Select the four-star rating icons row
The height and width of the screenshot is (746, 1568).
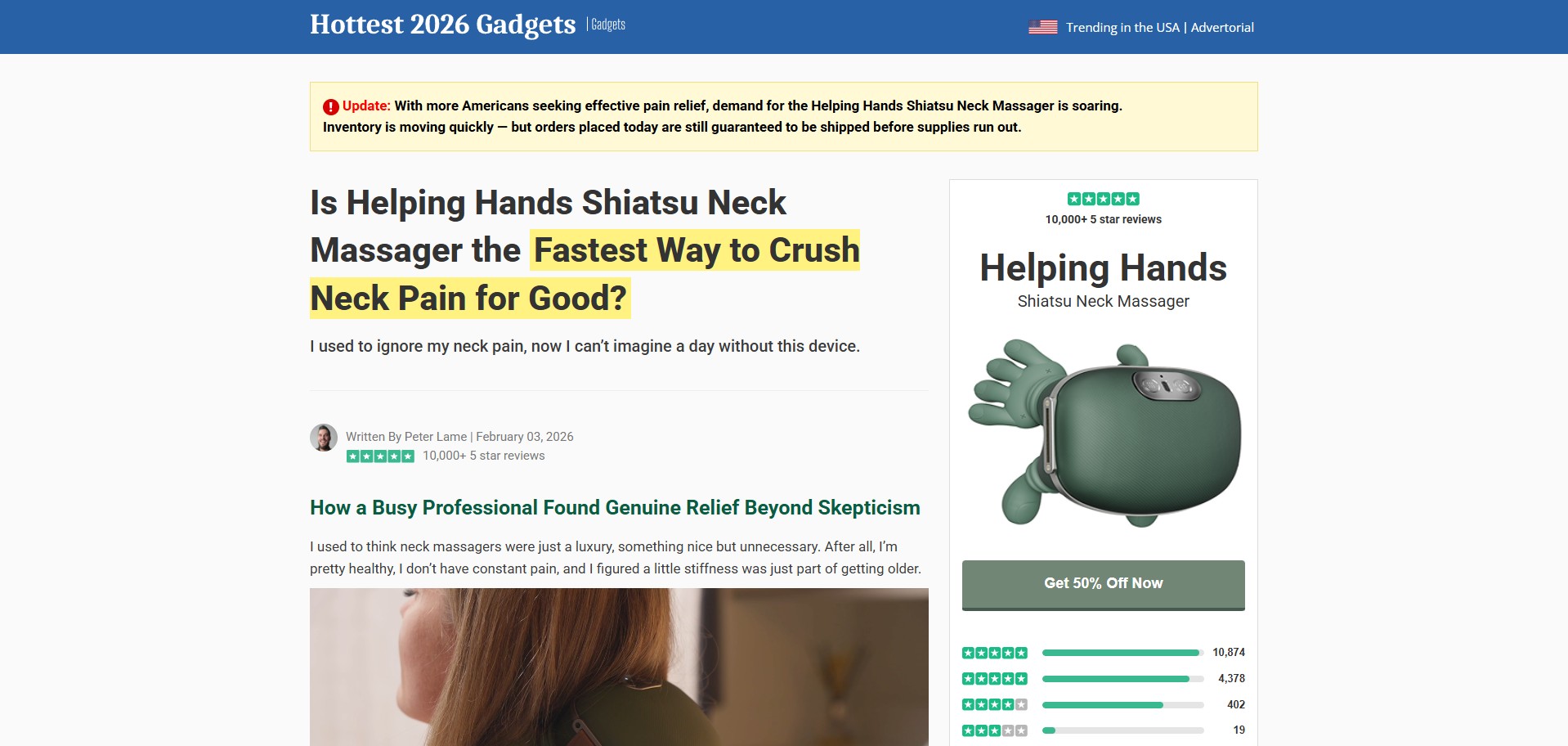[x=994, y=704]
